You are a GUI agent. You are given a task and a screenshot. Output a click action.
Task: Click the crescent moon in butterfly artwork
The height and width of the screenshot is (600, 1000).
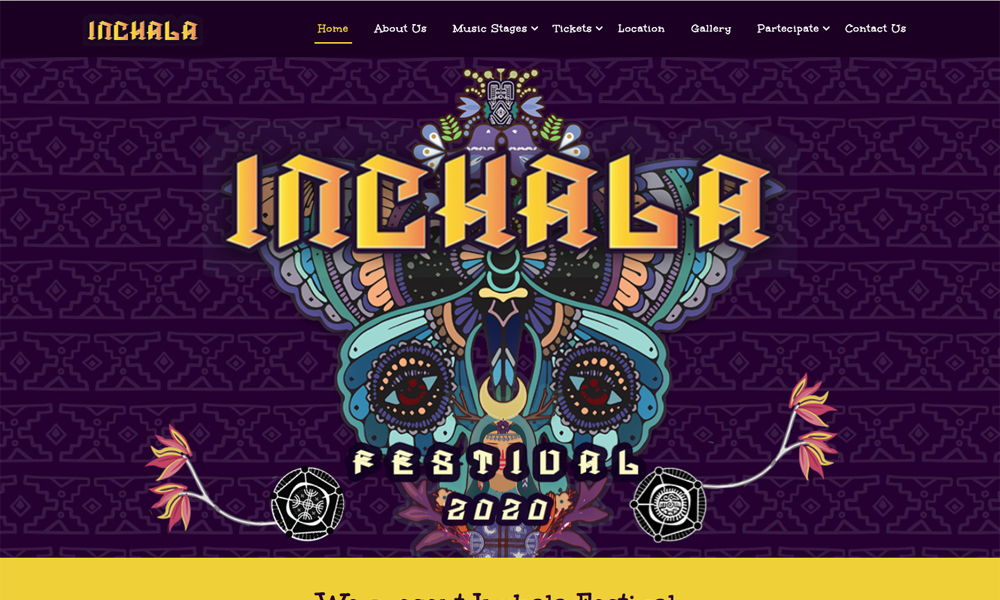[503, 397]
